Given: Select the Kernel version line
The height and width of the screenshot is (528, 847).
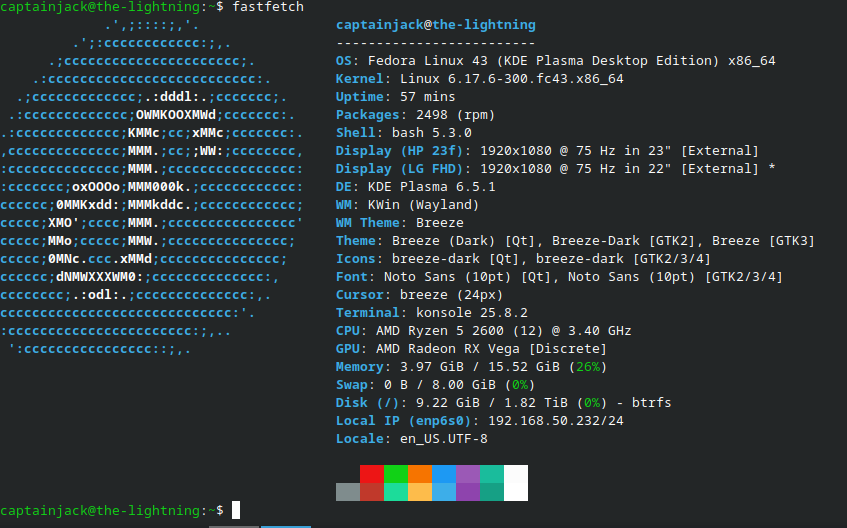Looking at the screenshot, I should [x=480, y=79].
